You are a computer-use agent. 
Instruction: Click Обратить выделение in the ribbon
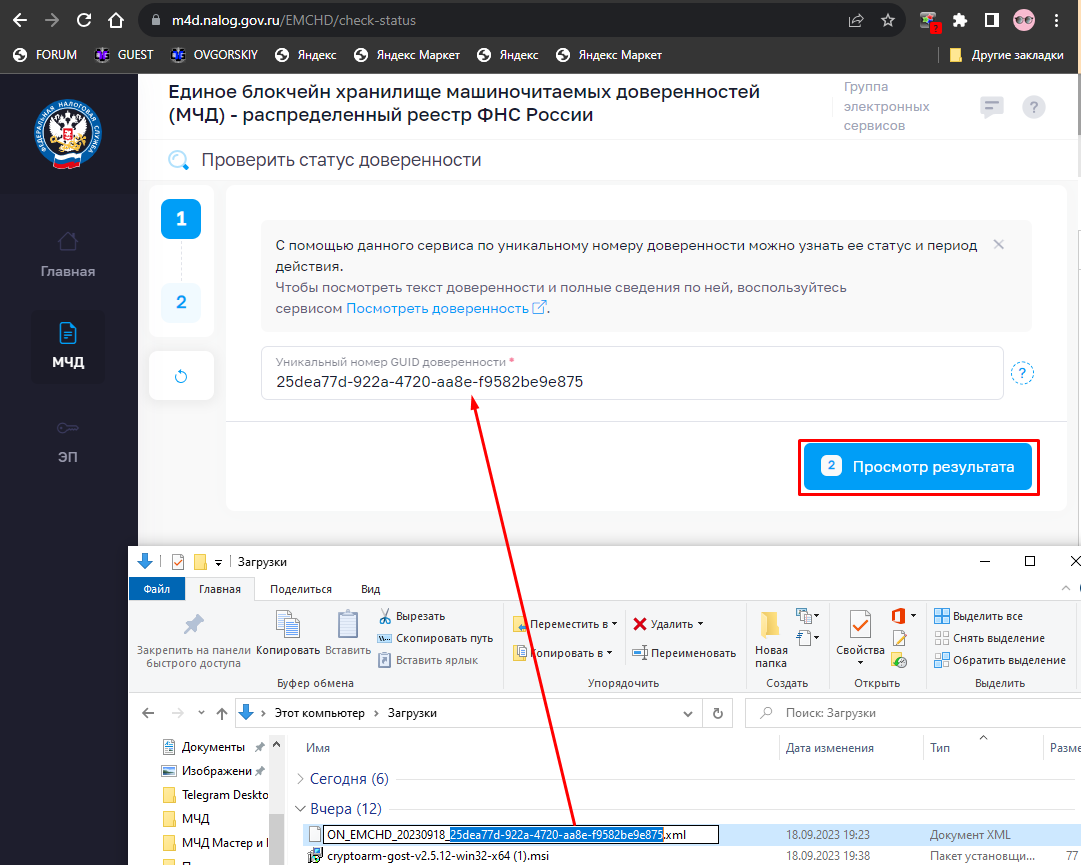pos(1000,660)
